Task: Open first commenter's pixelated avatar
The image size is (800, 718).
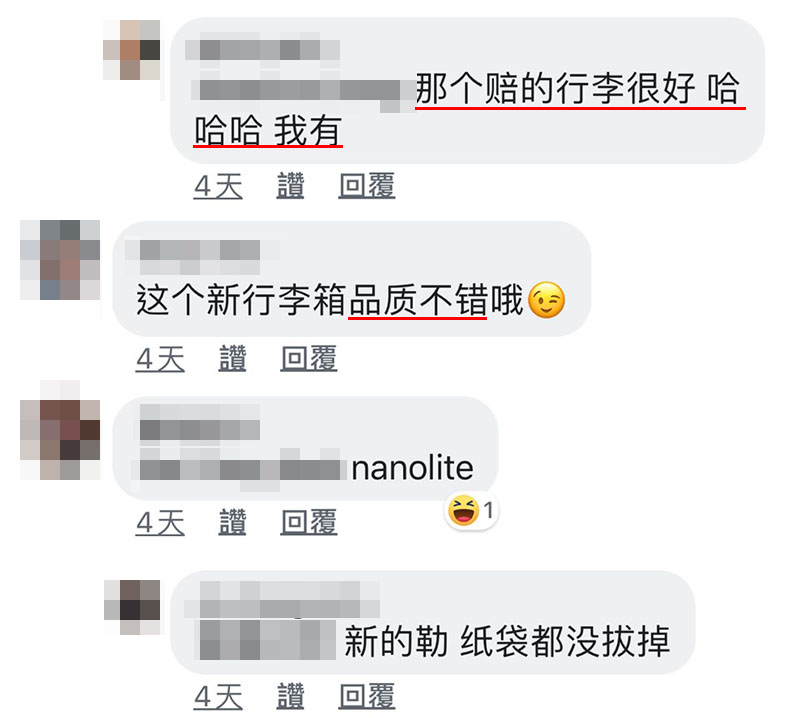Action: (x=132, y=50)
